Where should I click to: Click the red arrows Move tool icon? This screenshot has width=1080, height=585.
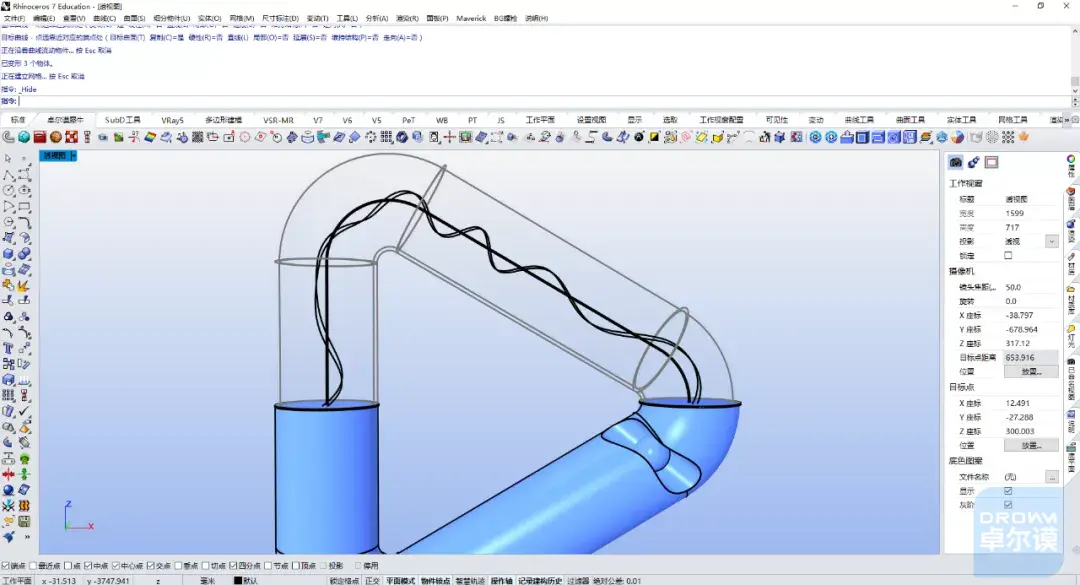[8, 474]
